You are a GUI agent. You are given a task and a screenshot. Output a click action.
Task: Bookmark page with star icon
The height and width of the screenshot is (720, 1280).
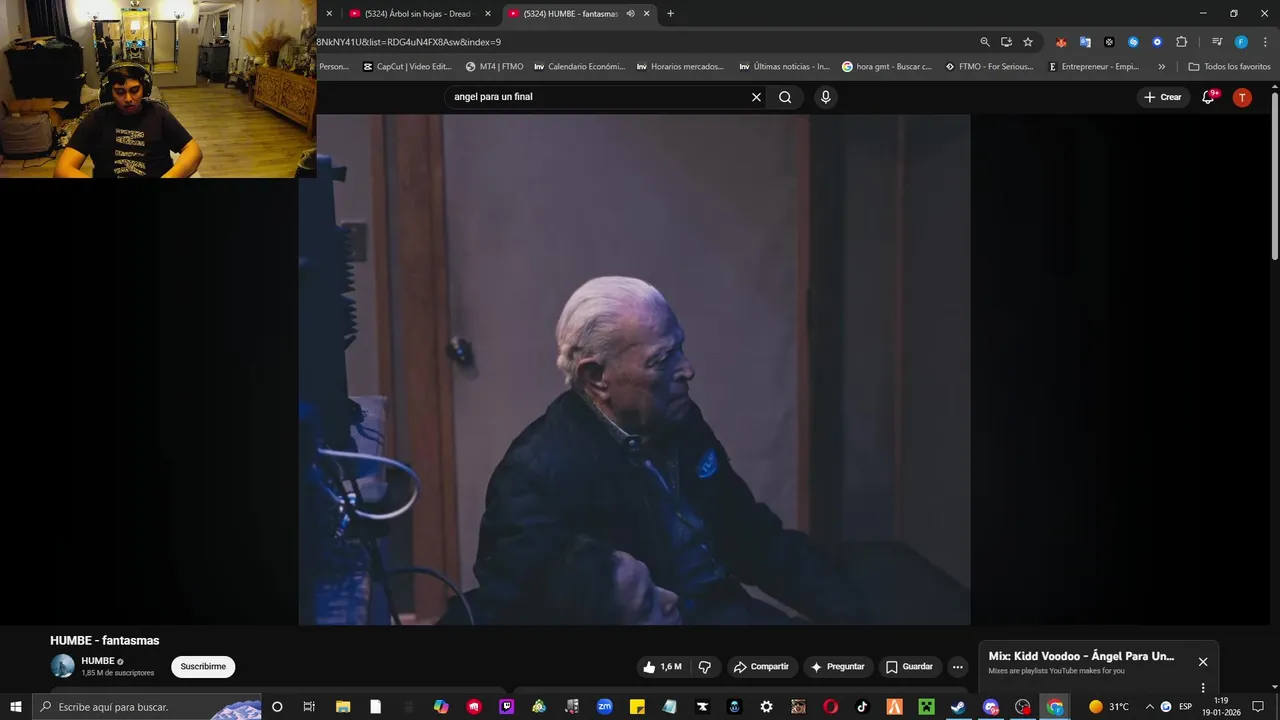pyautogui.click(x=1028, y=42)
